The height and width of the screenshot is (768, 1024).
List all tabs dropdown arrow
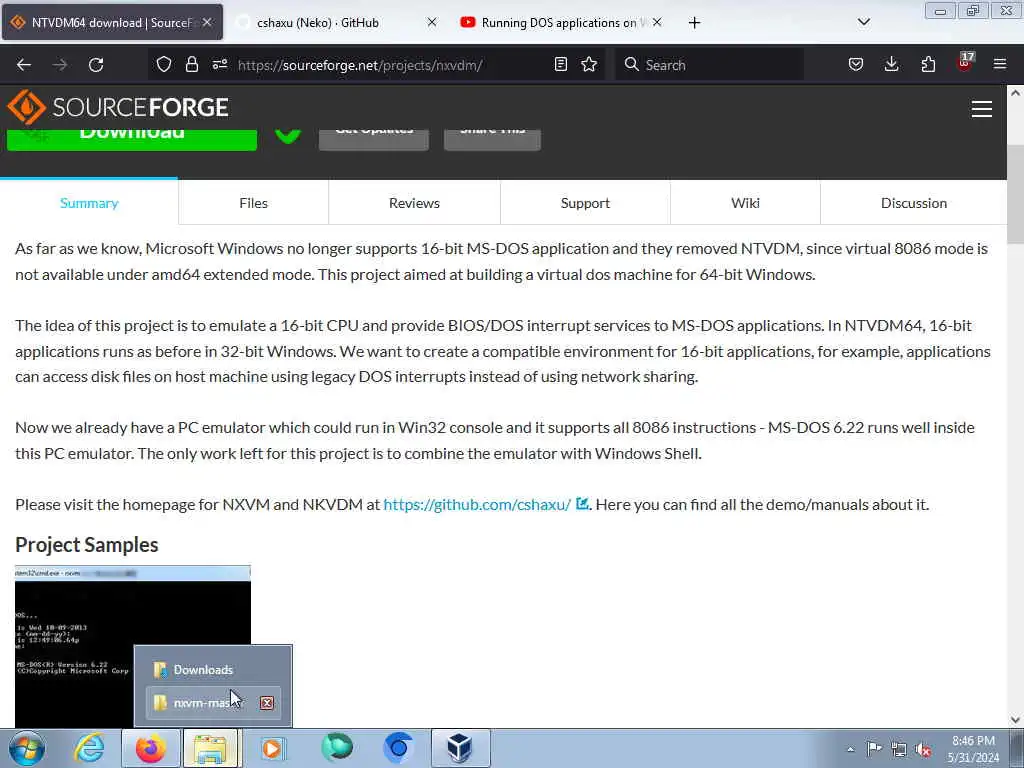[863, 22]
